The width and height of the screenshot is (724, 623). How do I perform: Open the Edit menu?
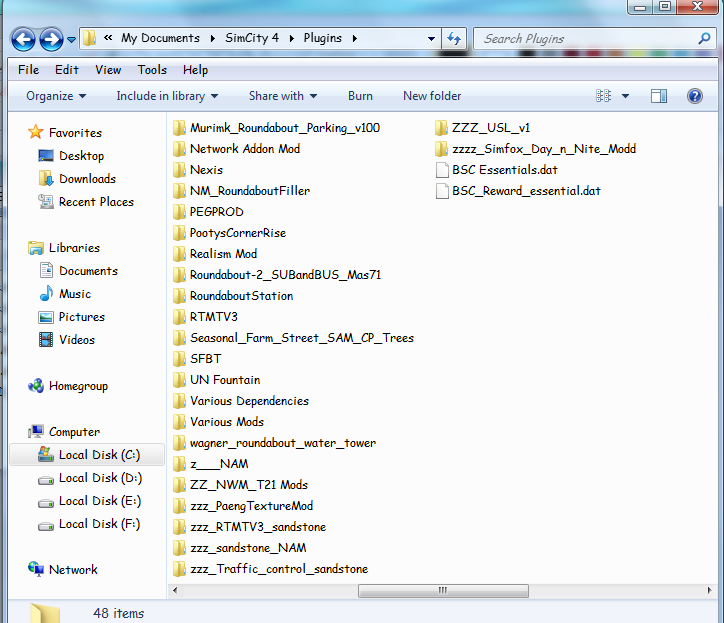tap(66, 70)
